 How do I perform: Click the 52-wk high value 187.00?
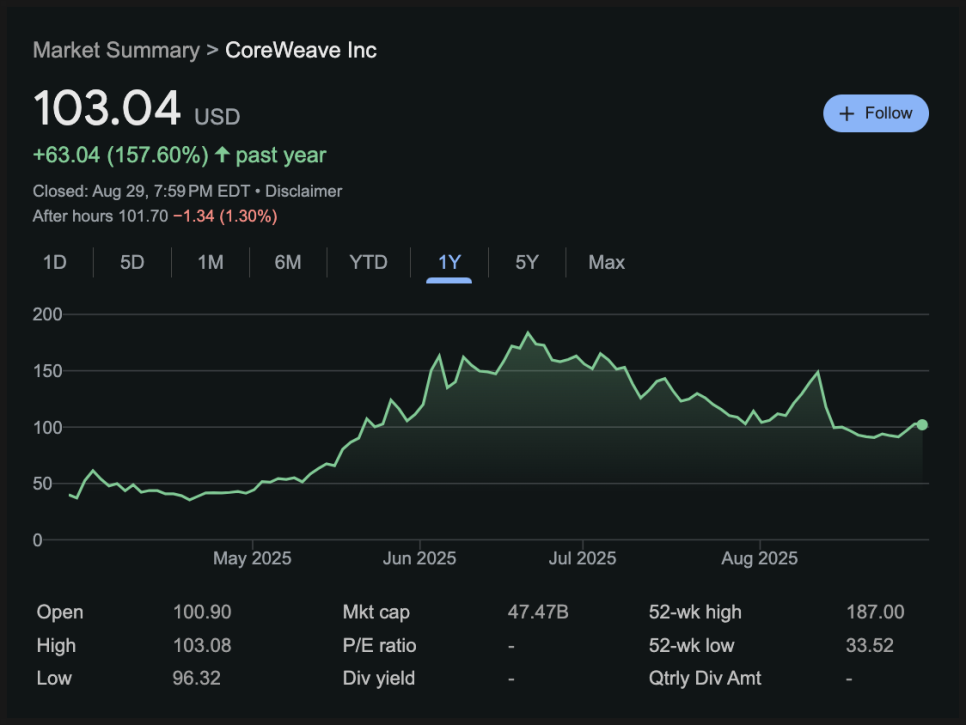click(875, 612)
